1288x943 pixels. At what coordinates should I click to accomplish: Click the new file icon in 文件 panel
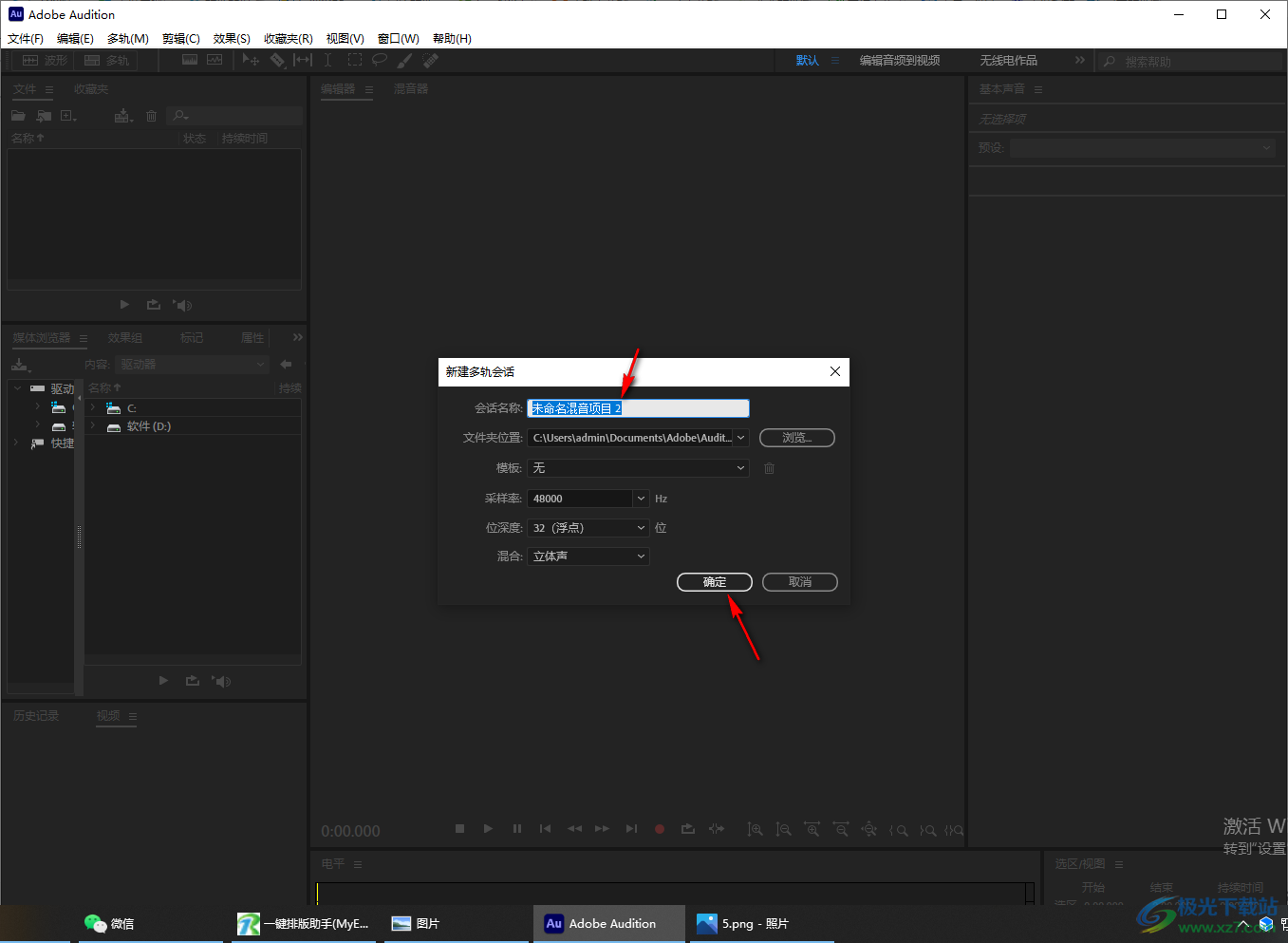(x=68, y=116)
